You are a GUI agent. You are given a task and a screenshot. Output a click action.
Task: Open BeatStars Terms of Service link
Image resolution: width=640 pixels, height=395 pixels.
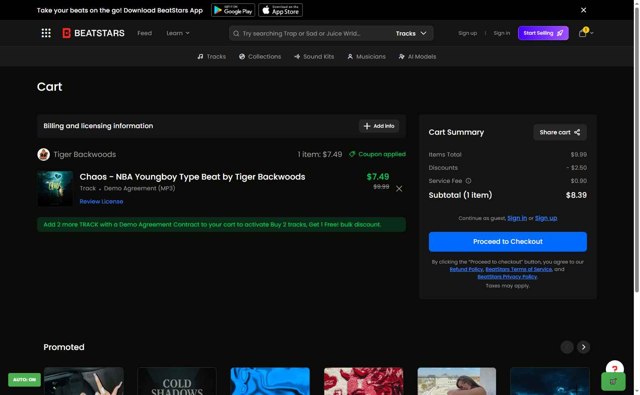519,269
